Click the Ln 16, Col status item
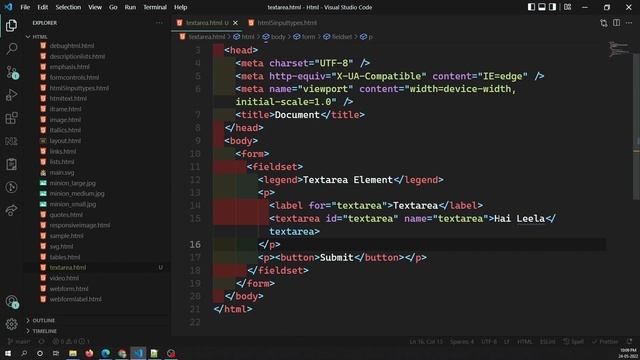The image size is (640, 360). click(426, 341)
